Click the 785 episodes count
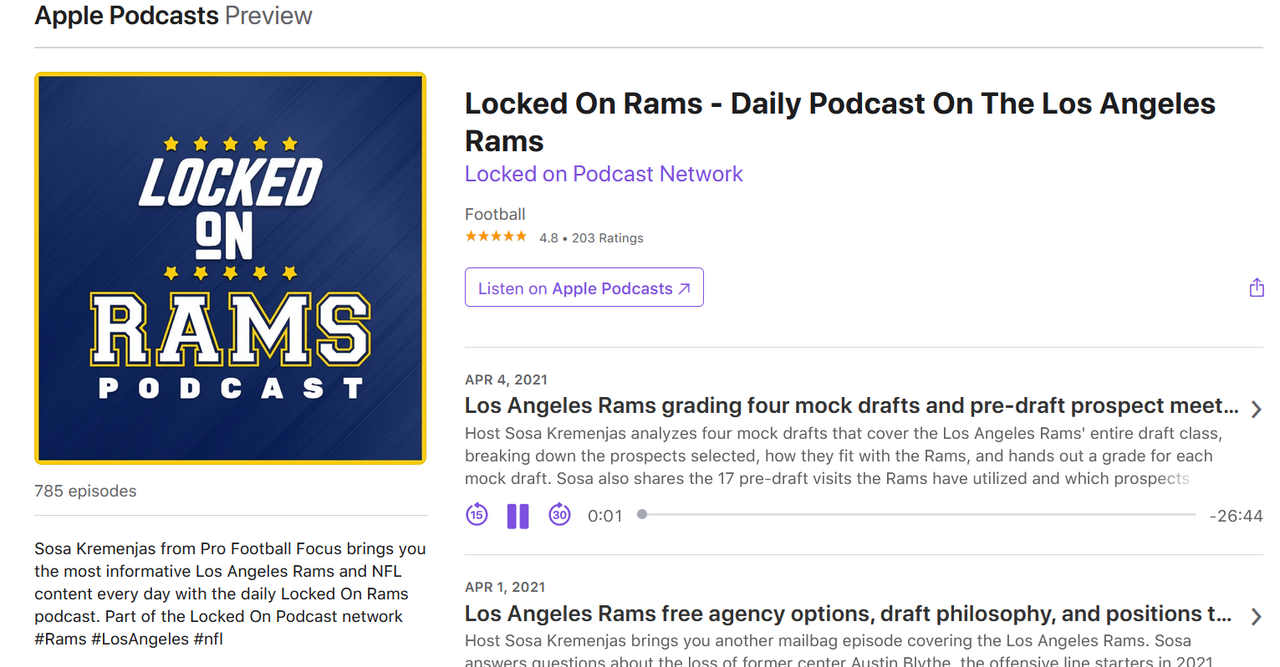Image resolution: width=1280 pixels, height=667 pixels. click(x=85, y=491)
